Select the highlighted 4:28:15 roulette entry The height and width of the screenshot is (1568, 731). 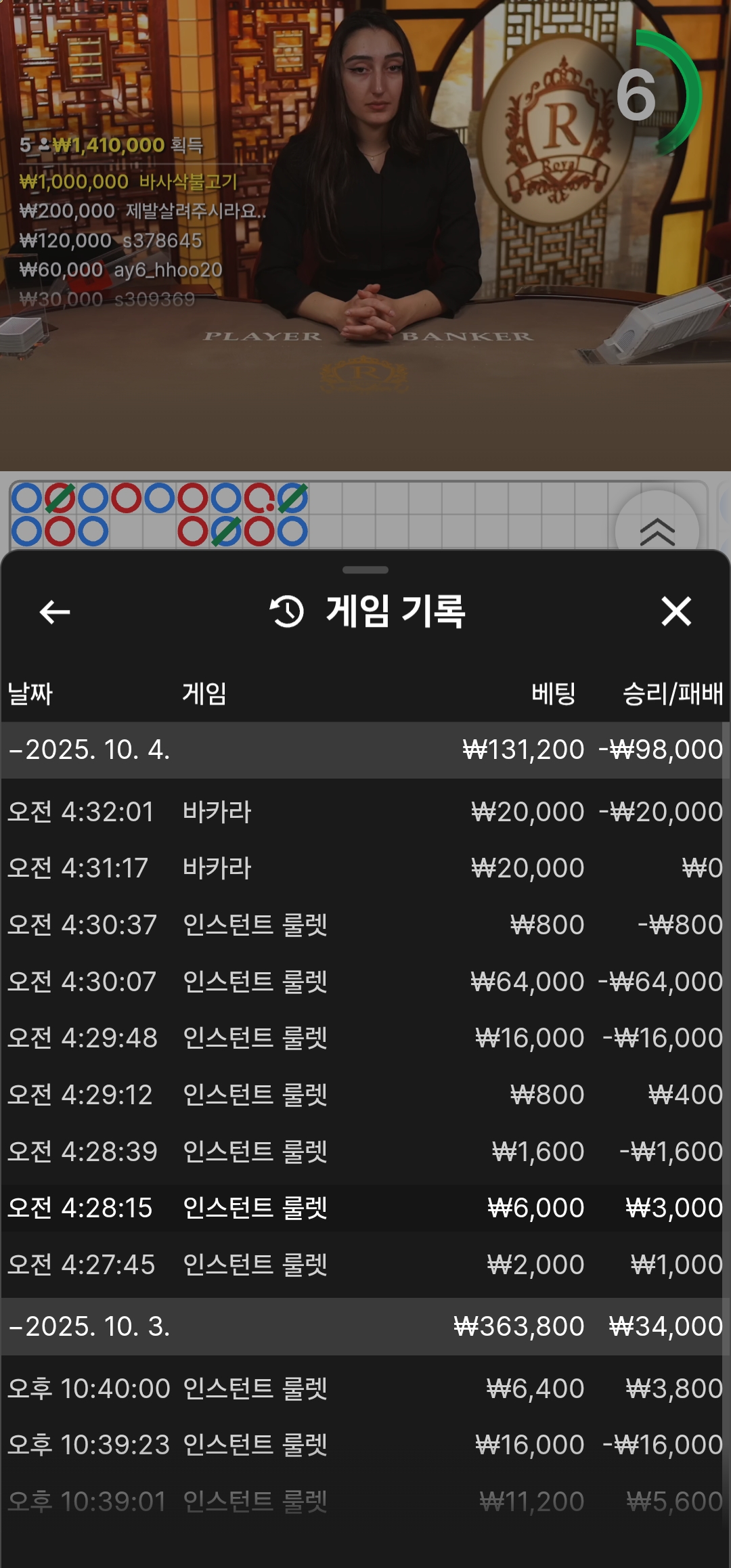tap(365, 1208)
